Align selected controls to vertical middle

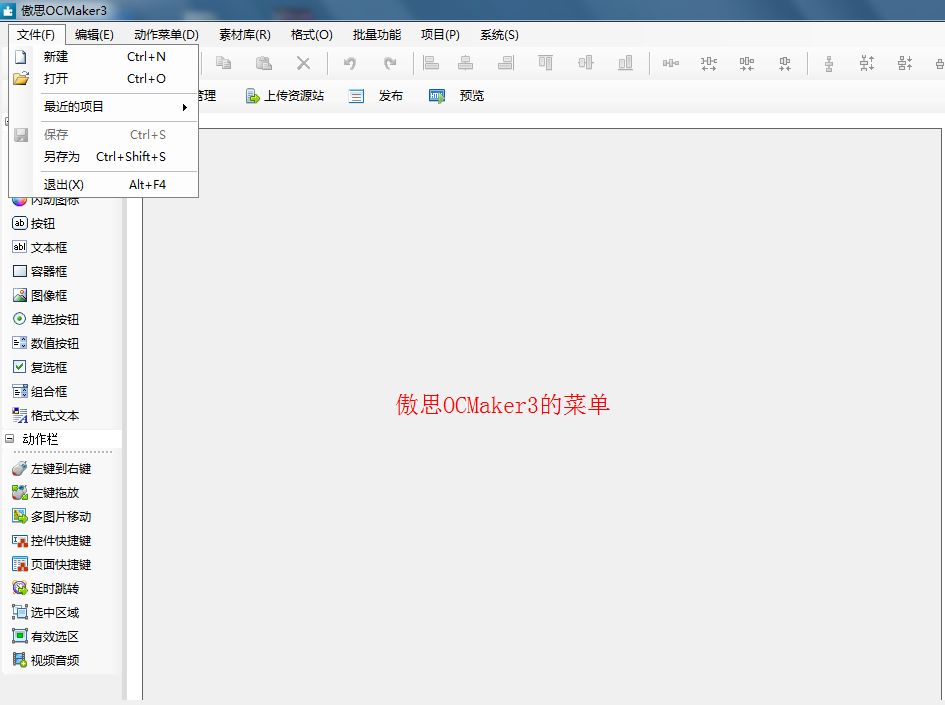pos(585,63)
